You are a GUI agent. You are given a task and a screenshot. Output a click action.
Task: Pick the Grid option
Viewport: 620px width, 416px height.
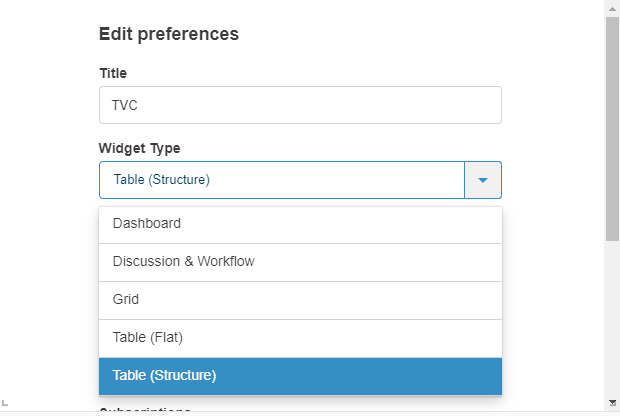coord(300,300)
